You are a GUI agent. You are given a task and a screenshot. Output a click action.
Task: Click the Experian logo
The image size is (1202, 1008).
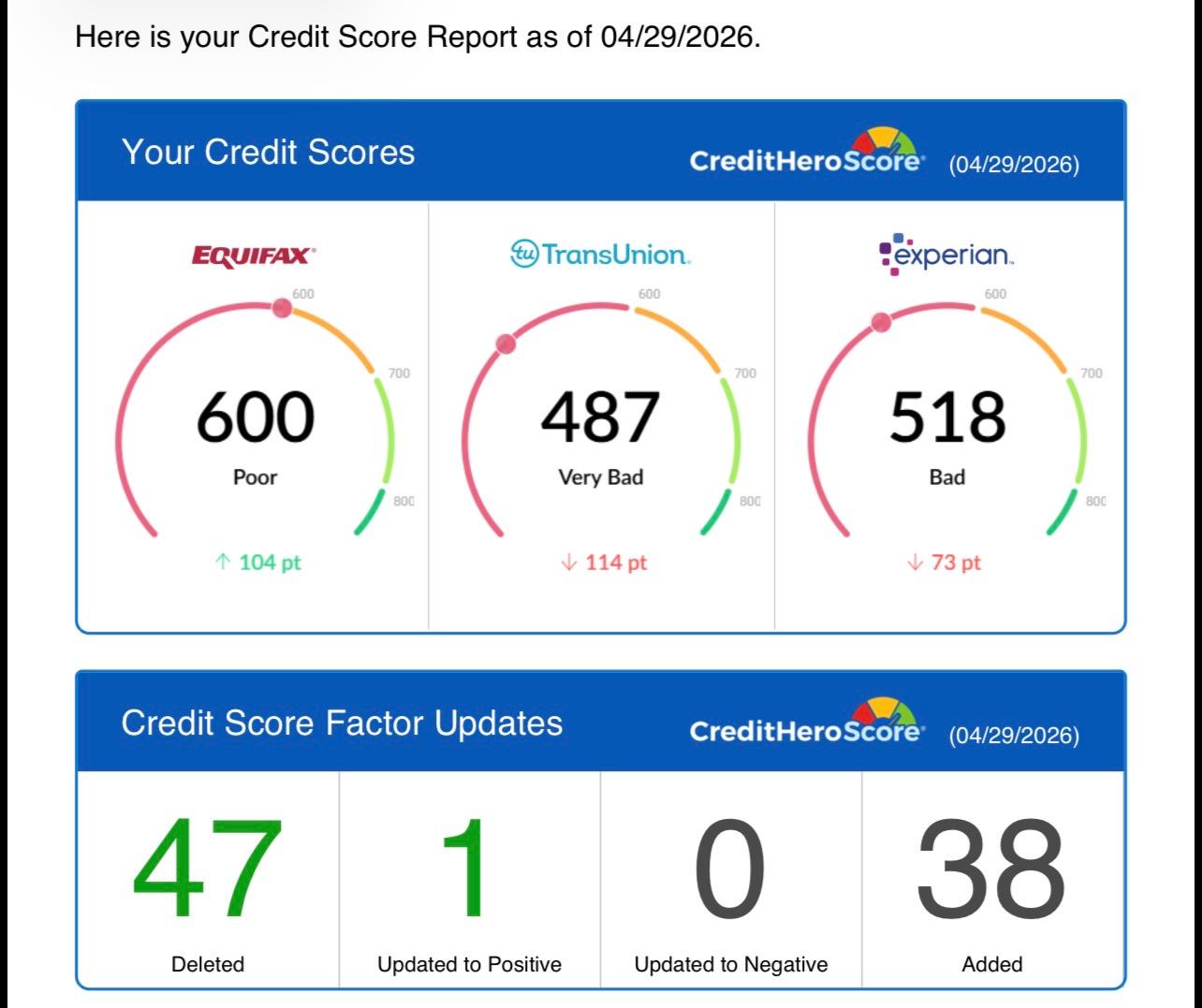[x=946, y=254]
